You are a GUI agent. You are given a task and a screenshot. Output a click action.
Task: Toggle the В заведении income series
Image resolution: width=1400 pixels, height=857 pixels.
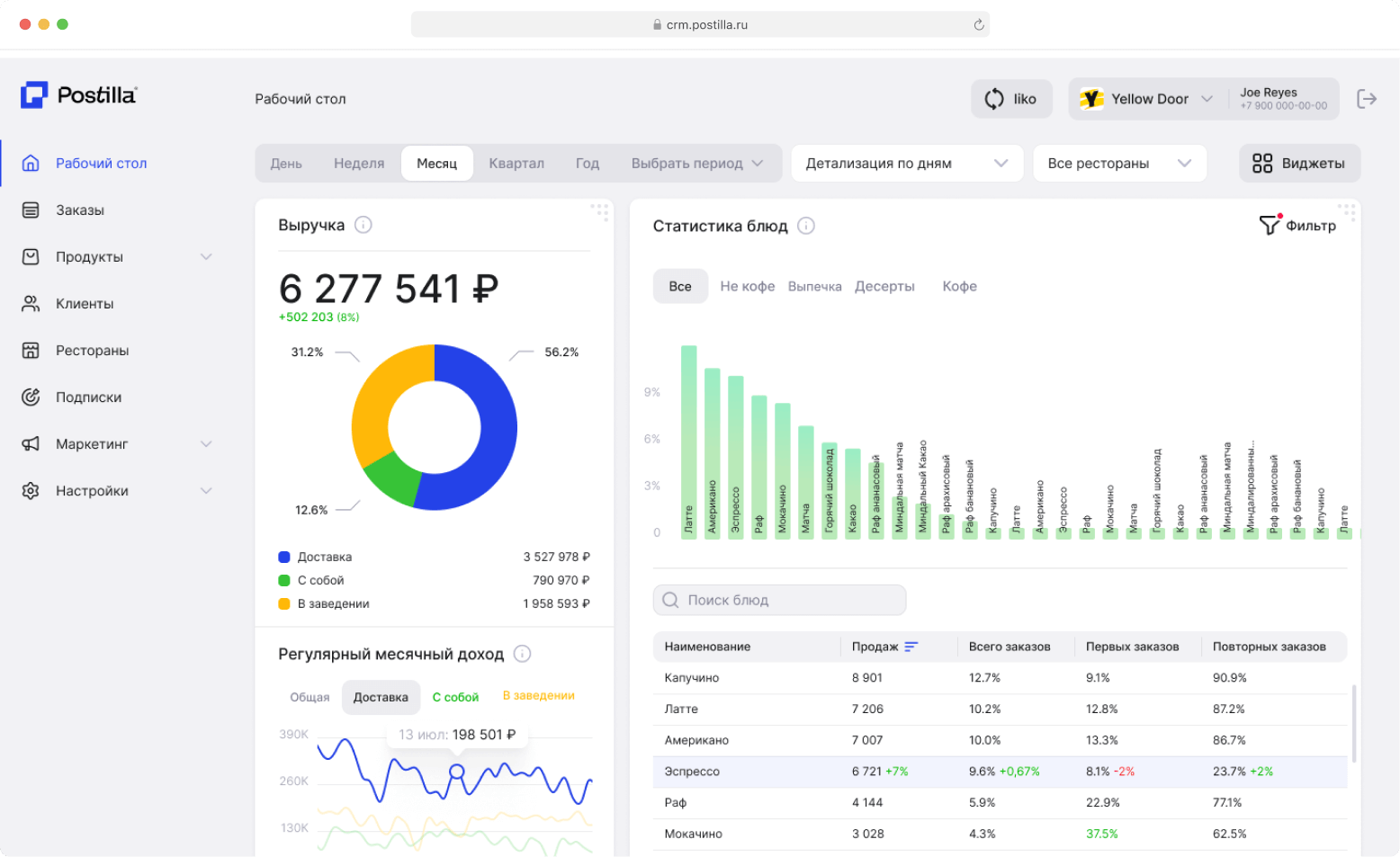538,696
